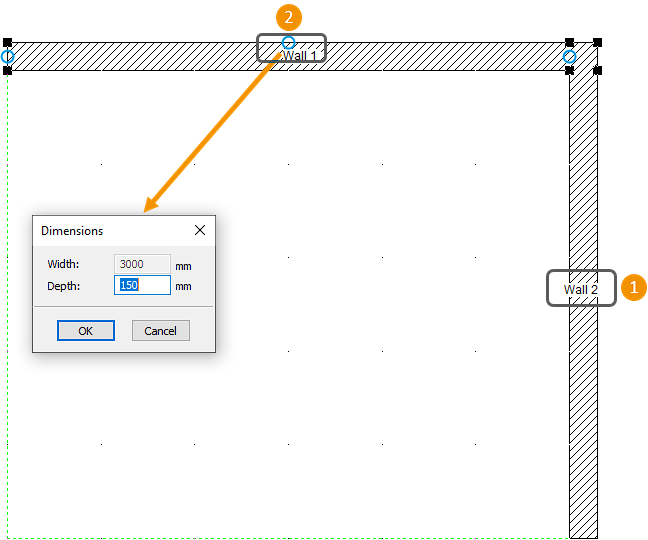Viewport: 648px width, 540px height.
Task: Close the Dimensions dialog with X
Action: (200, 230)
